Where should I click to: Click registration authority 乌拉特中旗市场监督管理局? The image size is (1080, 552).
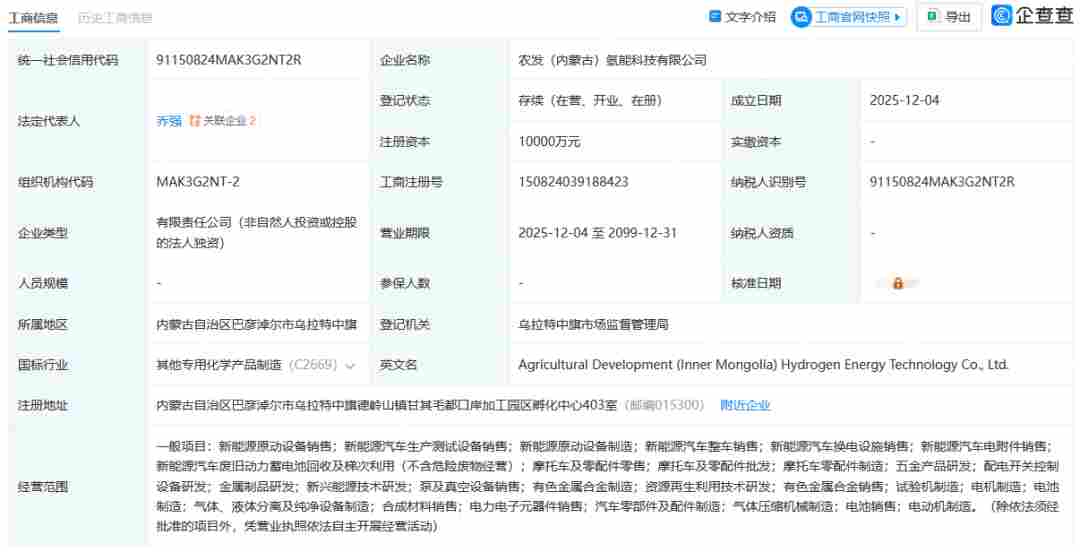593,325
